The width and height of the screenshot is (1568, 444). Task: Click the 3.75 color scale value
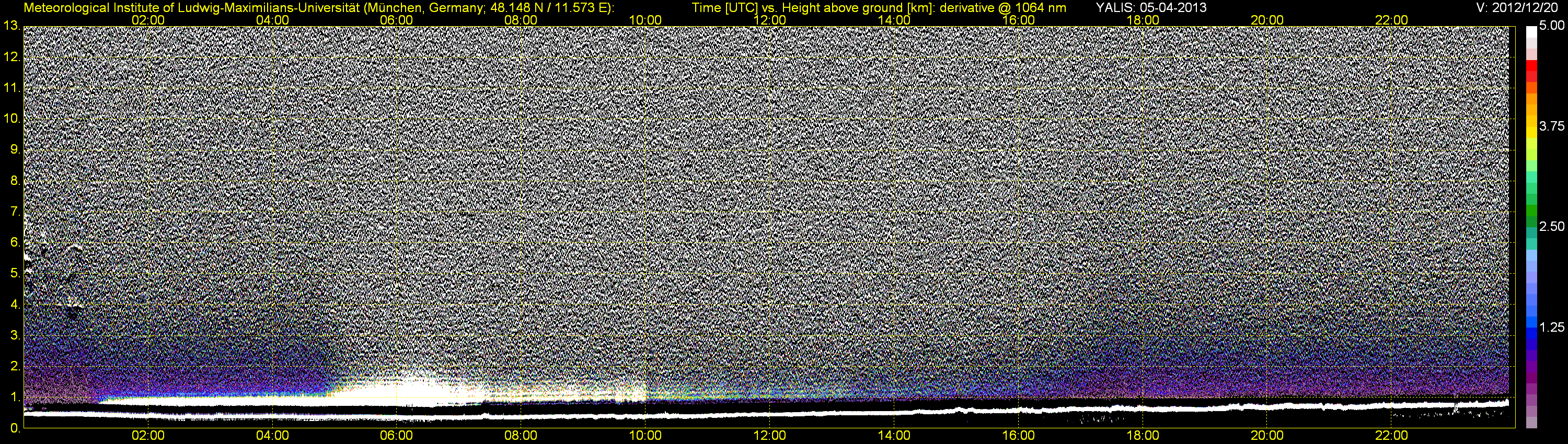point(1552,126)
